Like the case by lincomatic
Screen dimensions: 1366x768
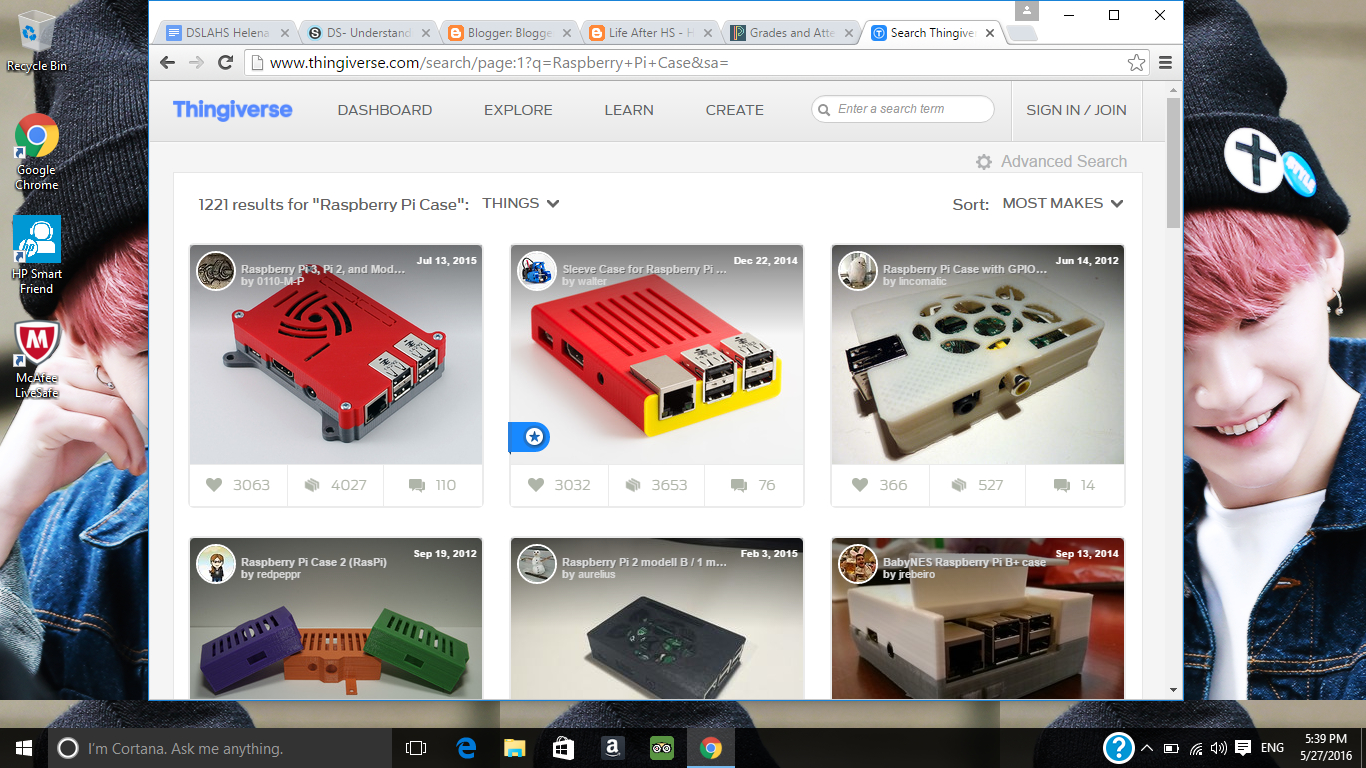pyautogui.click(x=860, y=485)
